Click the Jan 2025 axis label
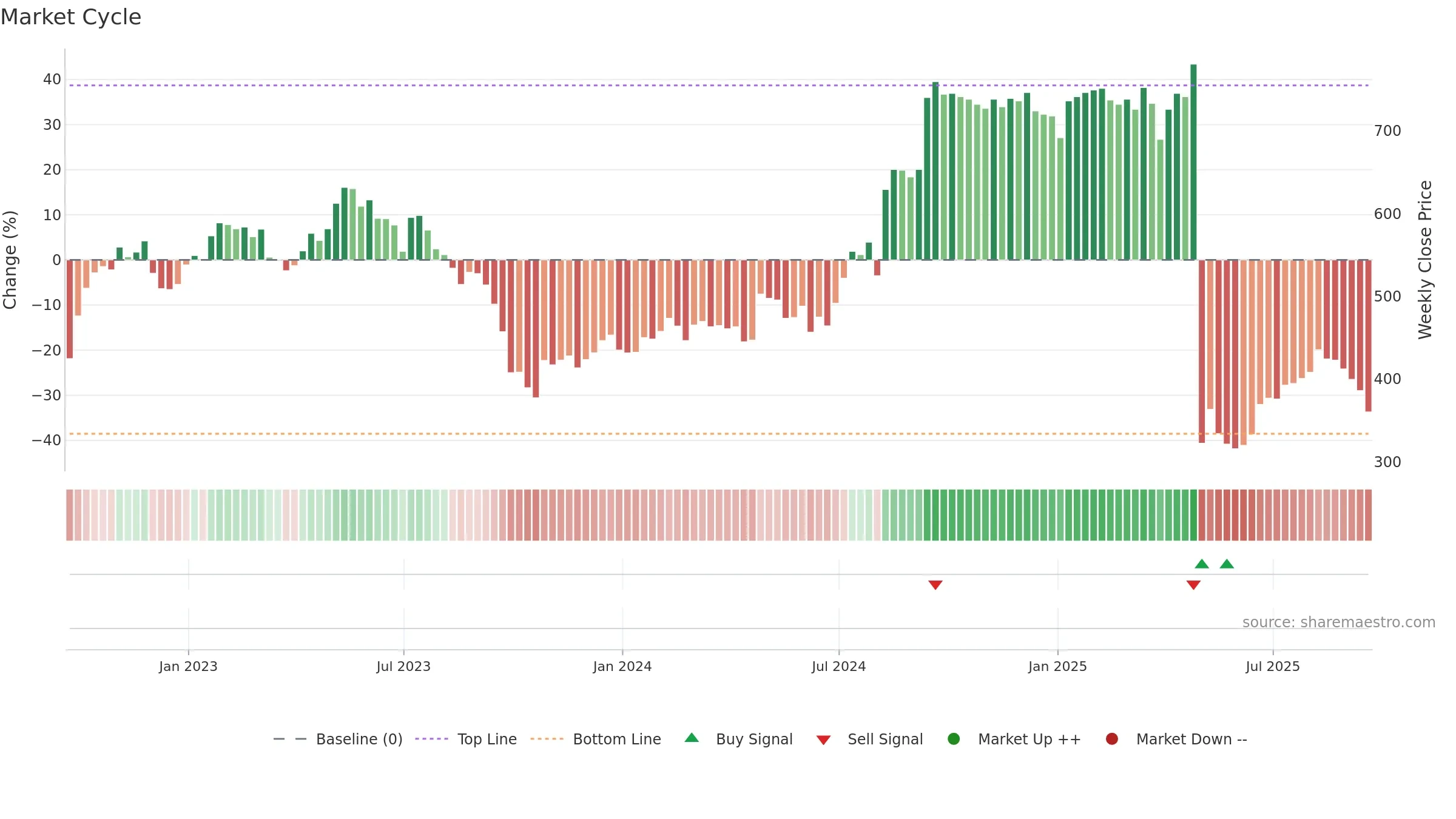The width and height of the screenshot is (1456, 819). (x=1057, y=666)
